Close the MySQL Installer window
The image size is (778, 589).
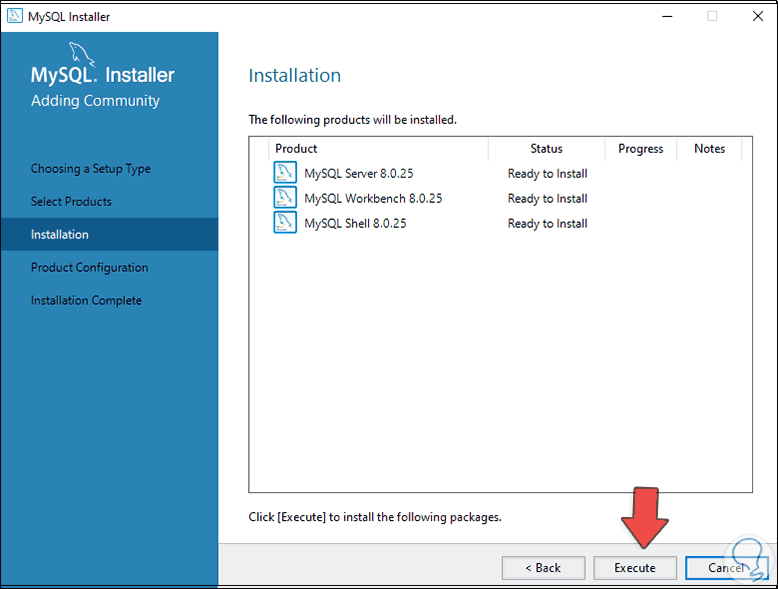758,16
